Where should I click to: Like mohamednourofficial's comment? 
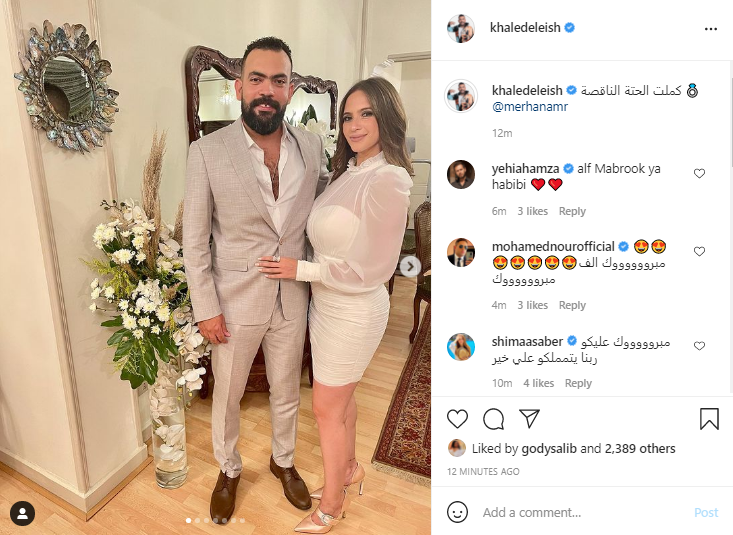pyautogui.click(x=699, y=252)
